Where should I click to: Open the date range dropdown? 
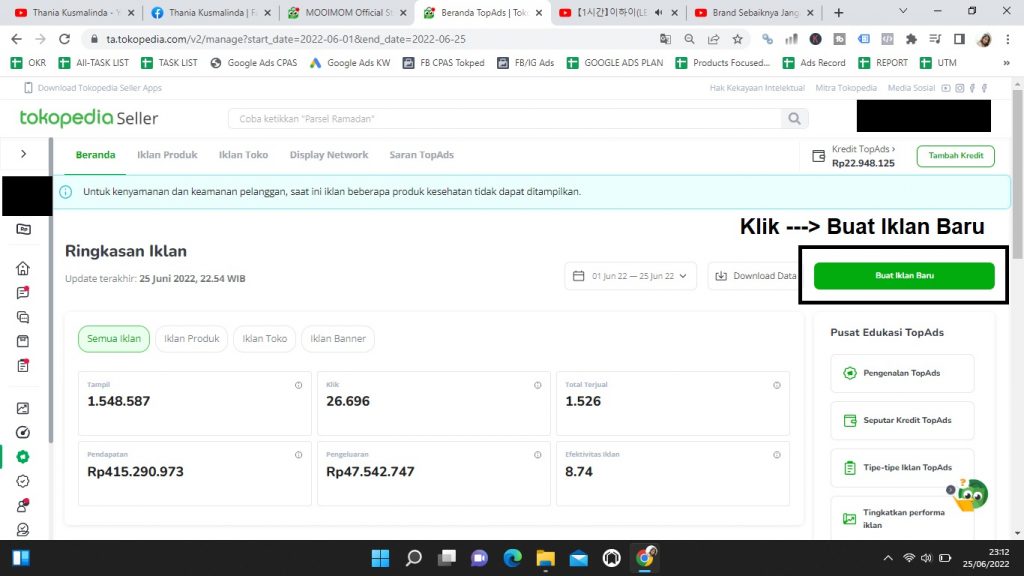click(x=631, y=276)
